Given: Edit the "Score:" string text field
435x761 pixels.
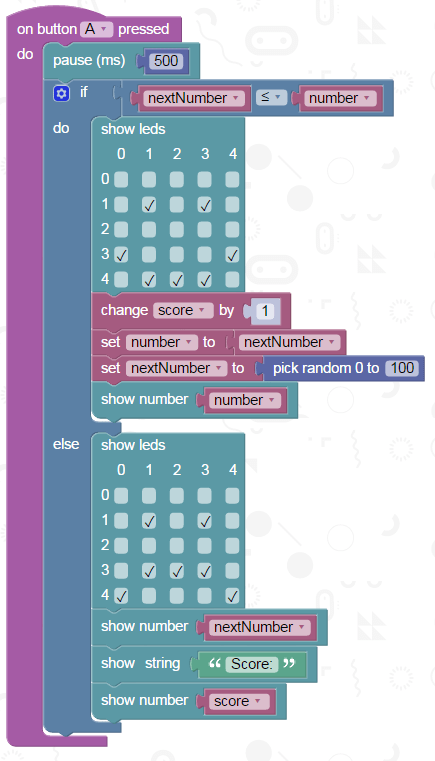Looking at the screenshot, I should 251,663.
